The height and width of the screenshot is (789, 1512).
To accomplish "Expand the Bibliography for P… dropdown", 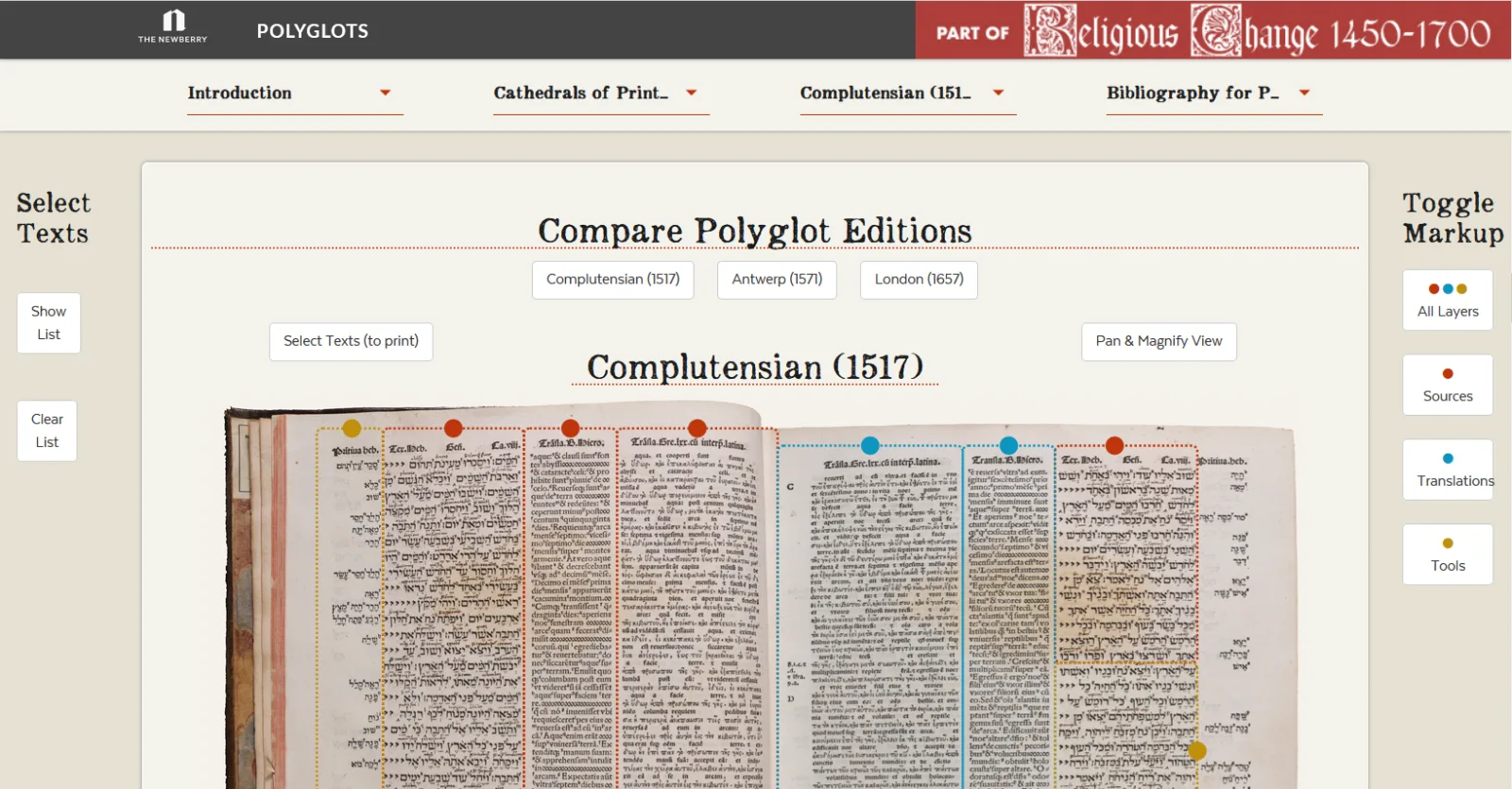I will [x=1214, y=93].
